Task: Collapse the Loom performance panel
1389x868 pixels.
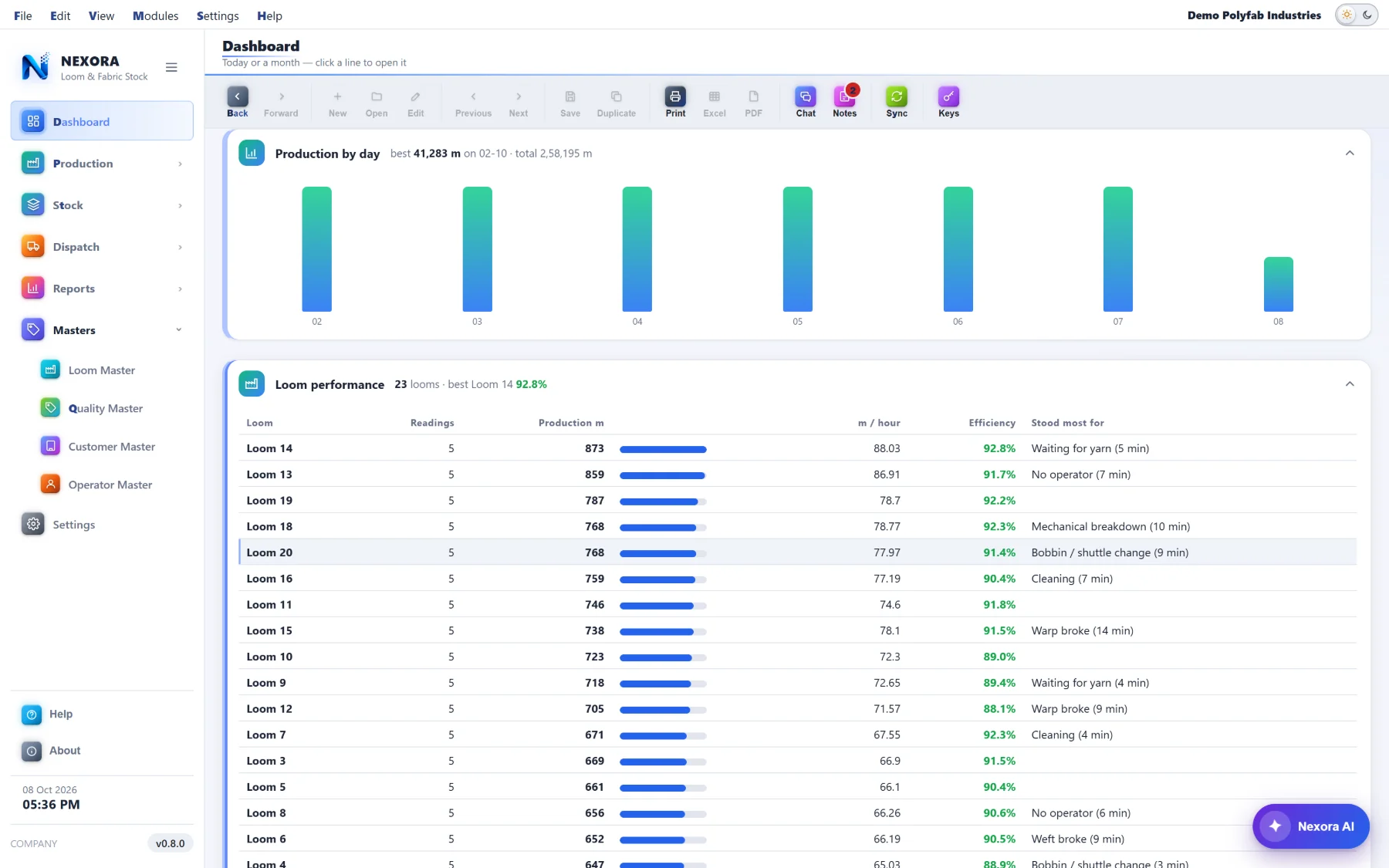Action: tap(1350, 384)
